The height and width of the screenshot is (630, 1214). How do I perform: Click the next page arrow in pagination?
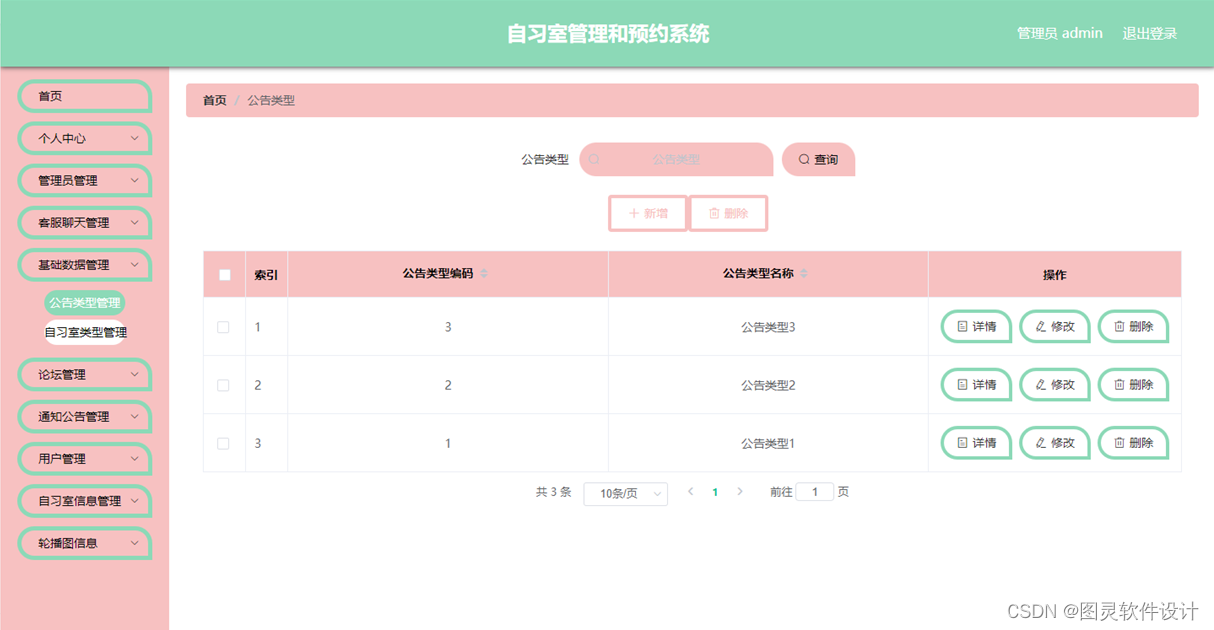(x=741, y=491)
